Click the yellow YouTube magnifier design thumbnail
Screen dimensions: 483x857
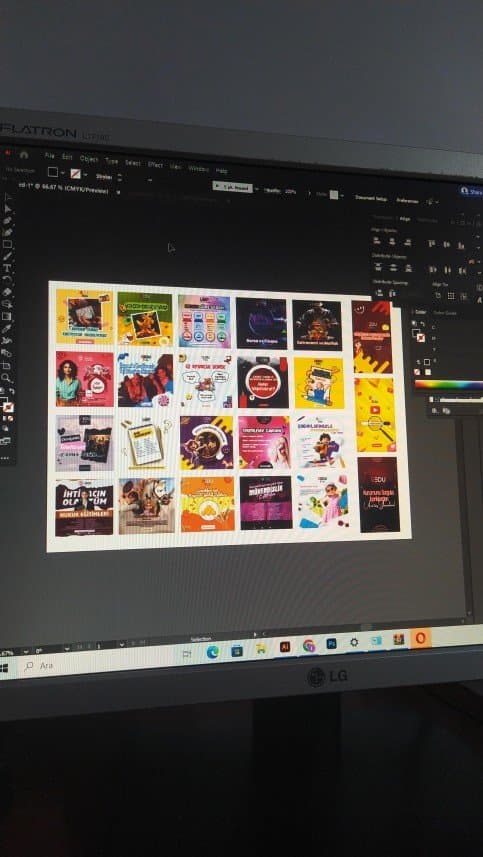tap(375, 415)
